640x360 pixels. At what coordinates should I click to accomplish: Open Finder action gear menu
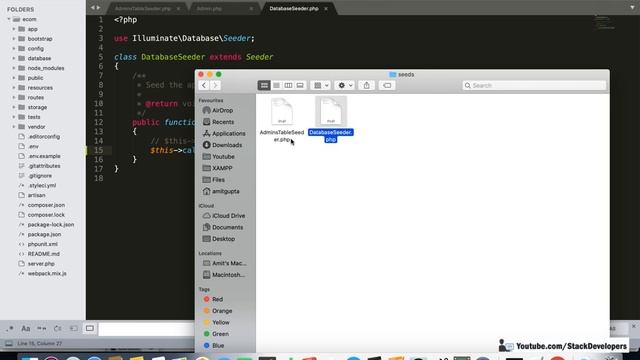coord(345,85)
